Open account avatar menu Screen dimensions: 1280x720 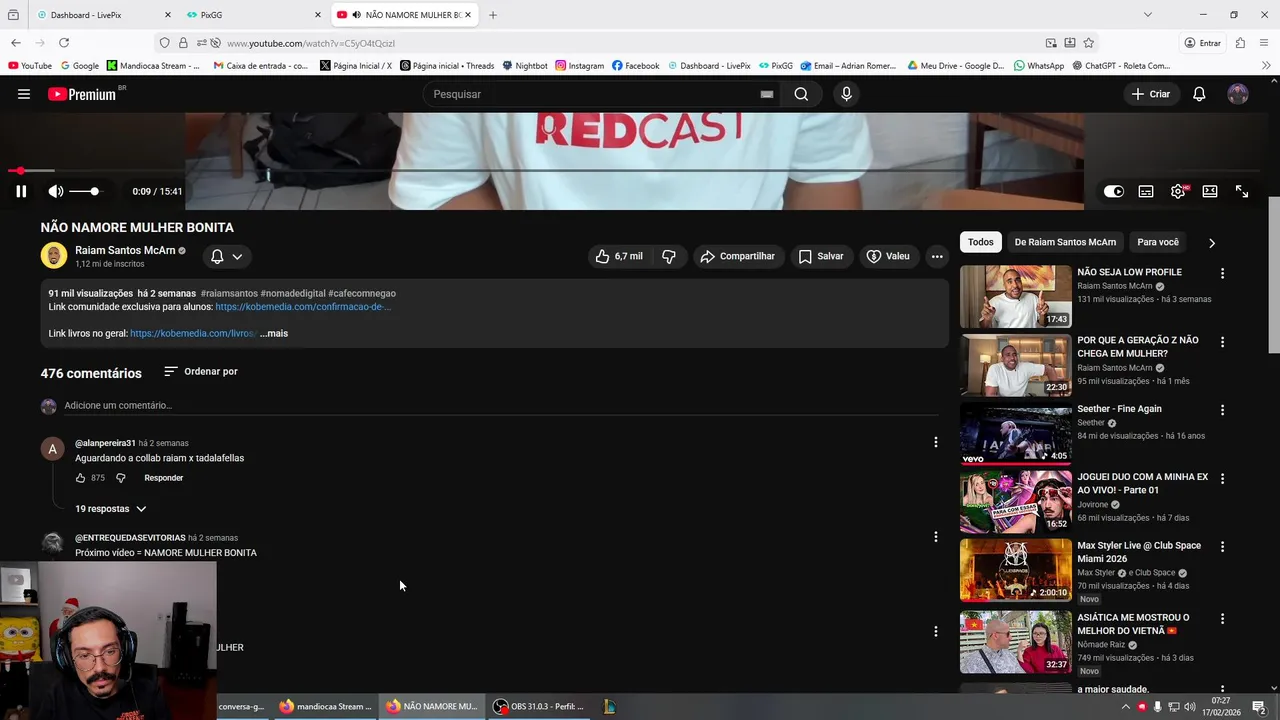[1238, 94]
